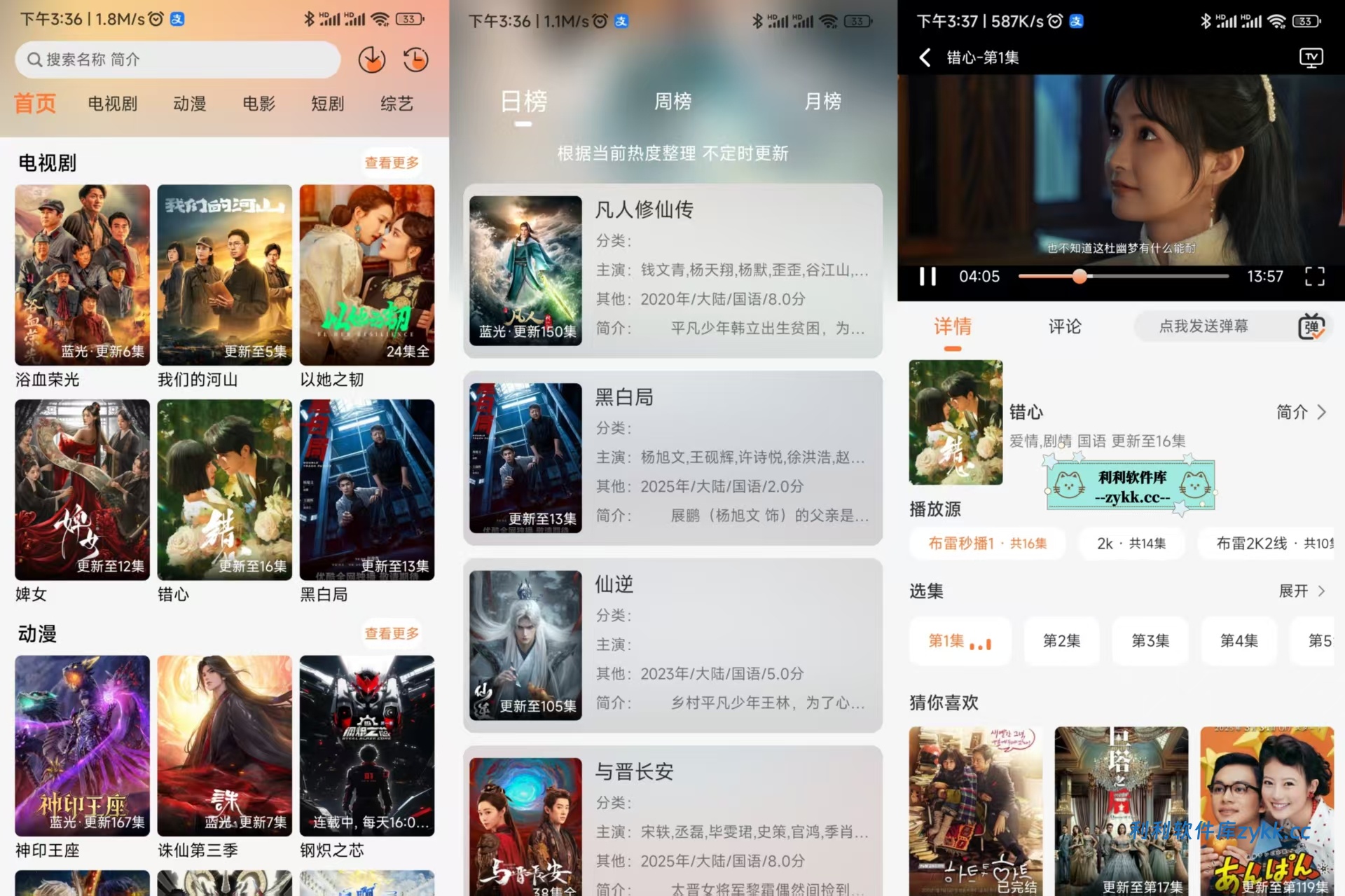Open the 以她之韧 drama poster

click(x=366, y=275)
